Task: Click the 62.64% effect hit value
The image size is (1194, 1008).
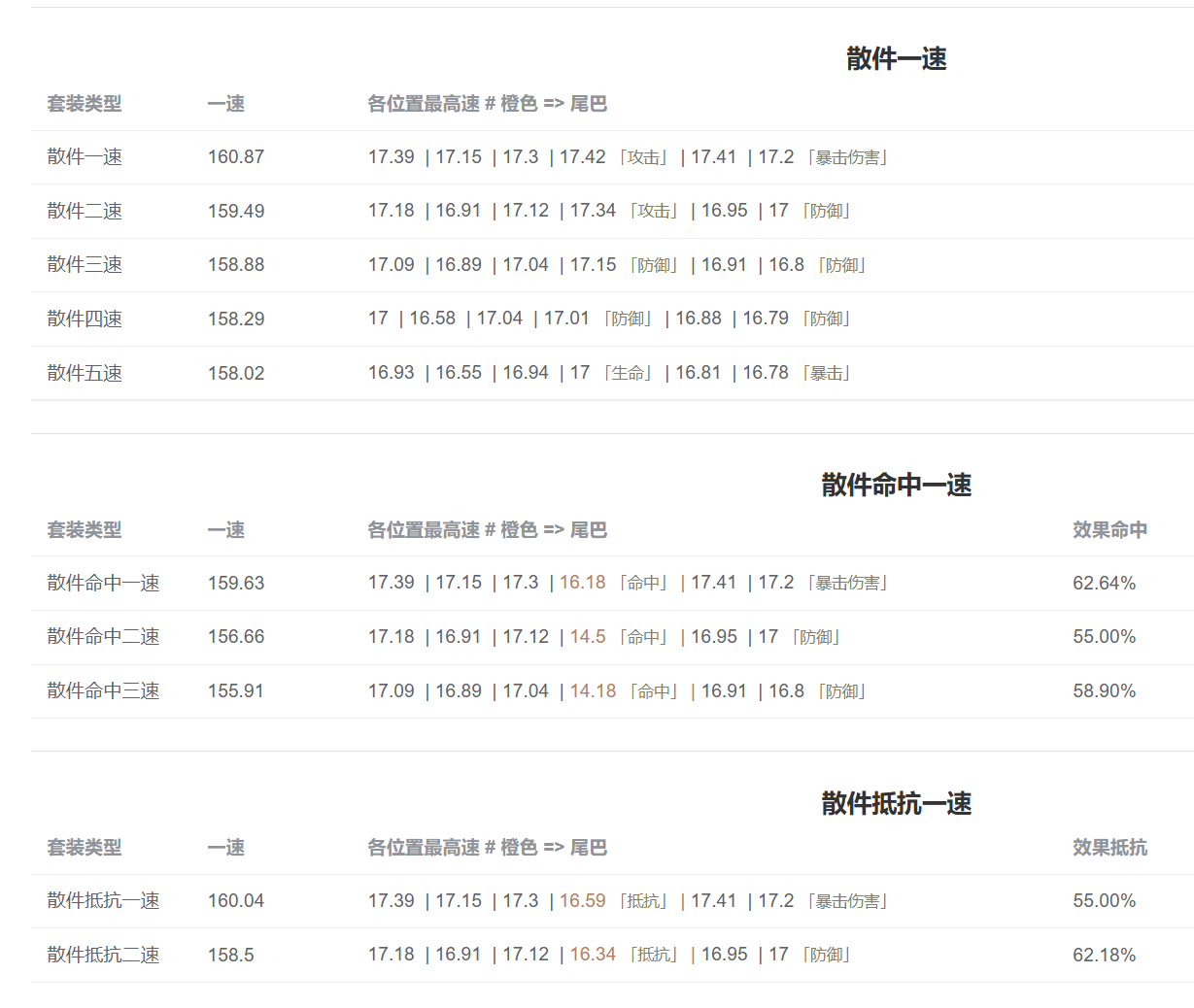Action: point(1104,583)
